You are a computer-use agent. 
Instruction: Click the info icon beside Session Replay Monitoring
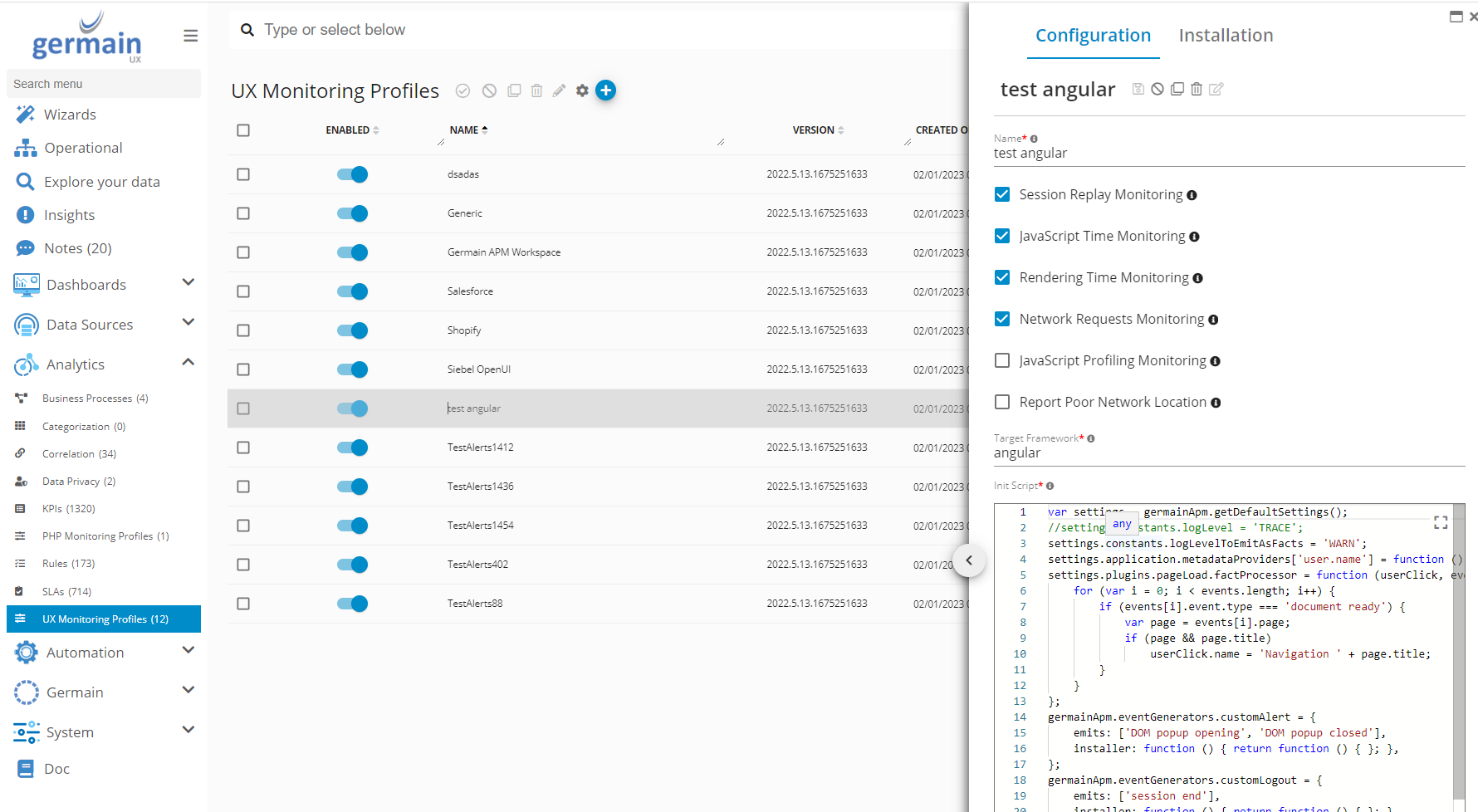coord(1192,195)
